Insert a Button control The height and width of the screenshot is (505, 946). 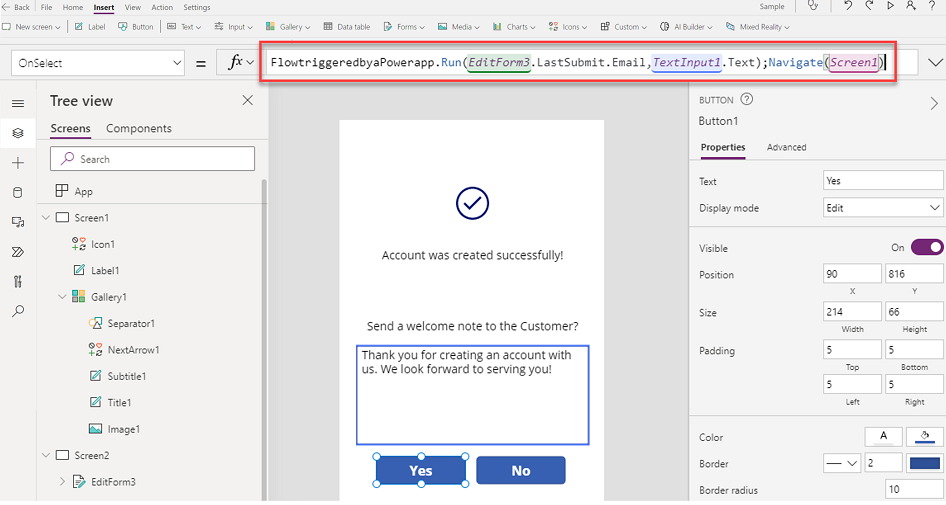136,27
